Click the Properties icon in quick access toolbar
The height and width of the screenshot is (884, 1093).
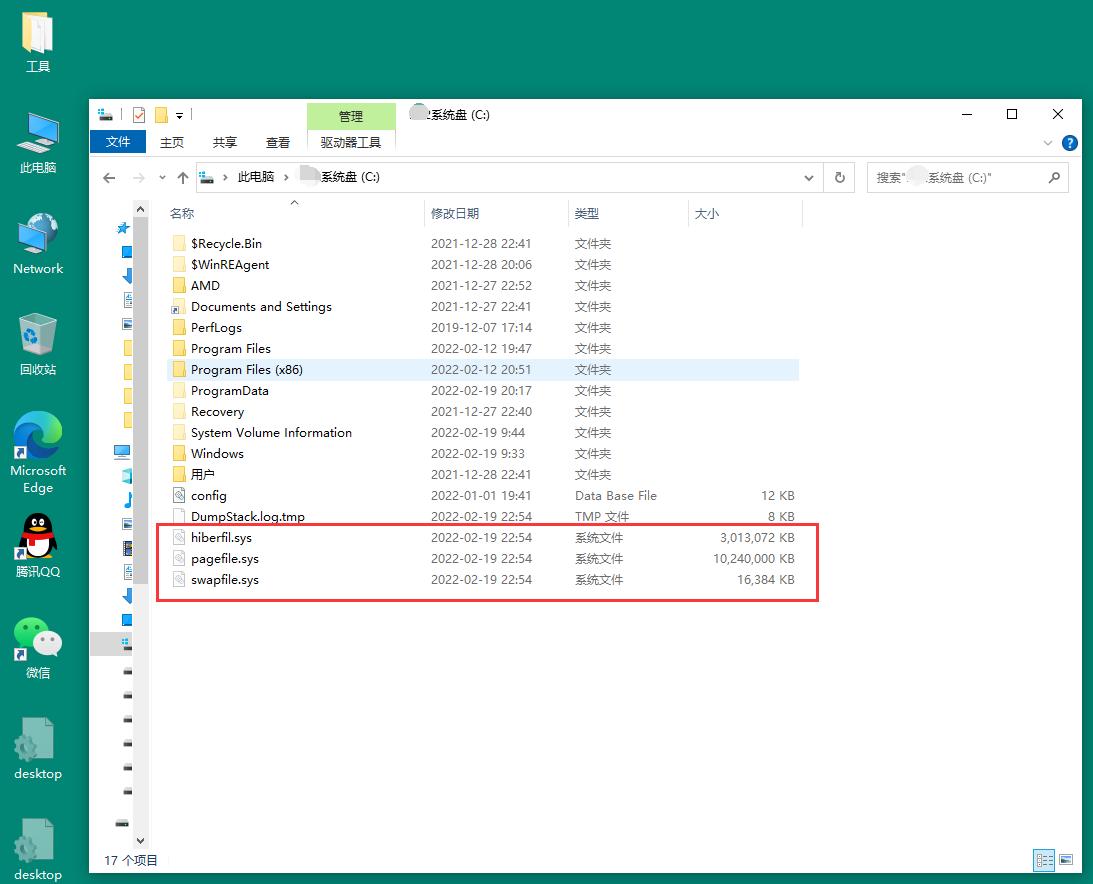139,115
